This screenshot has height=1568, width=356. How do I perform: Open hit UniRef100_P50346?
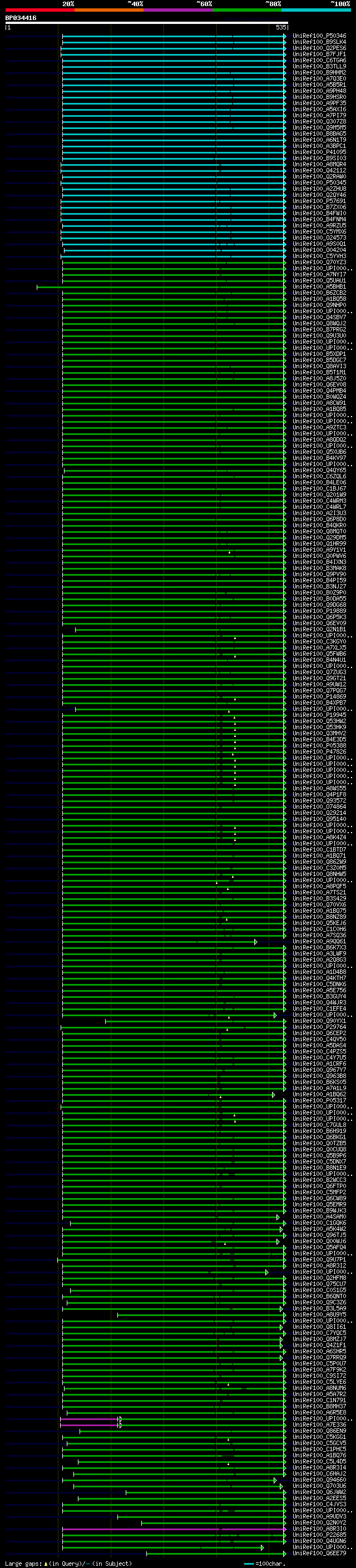[x=319, y=36]
